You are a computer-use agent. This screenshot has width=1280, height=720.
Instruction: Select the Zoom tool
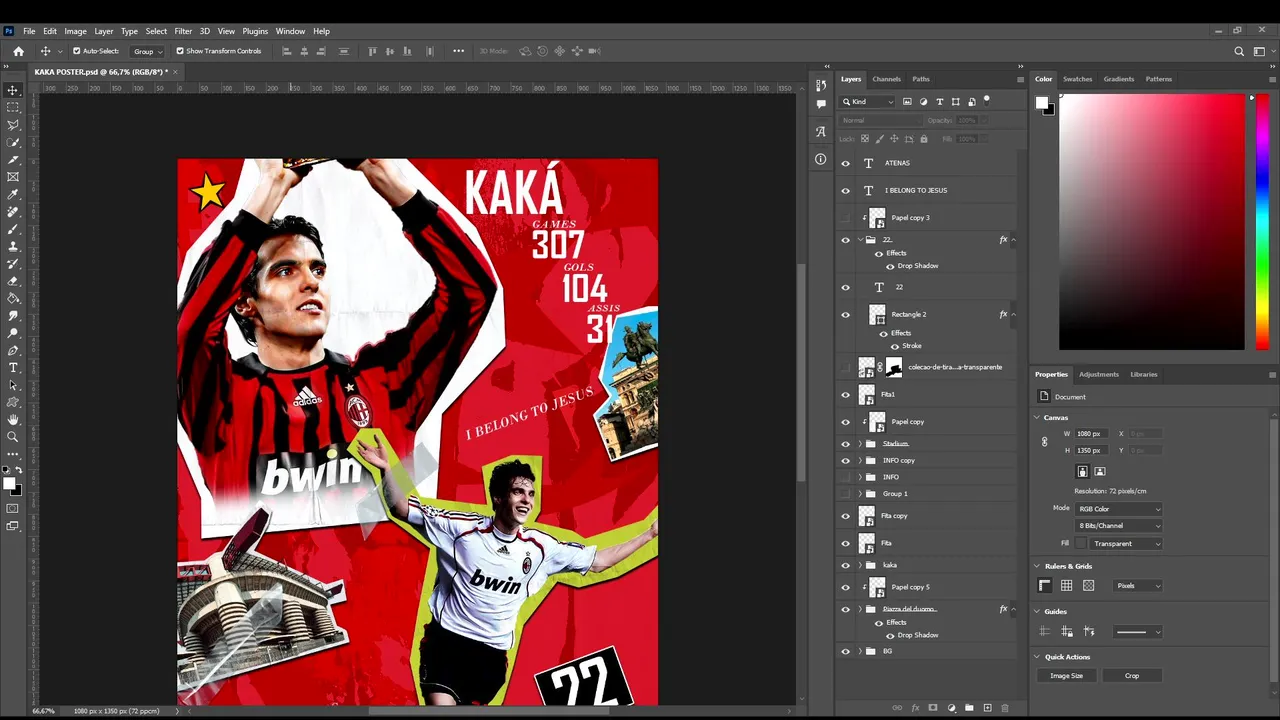coord(13,437)
